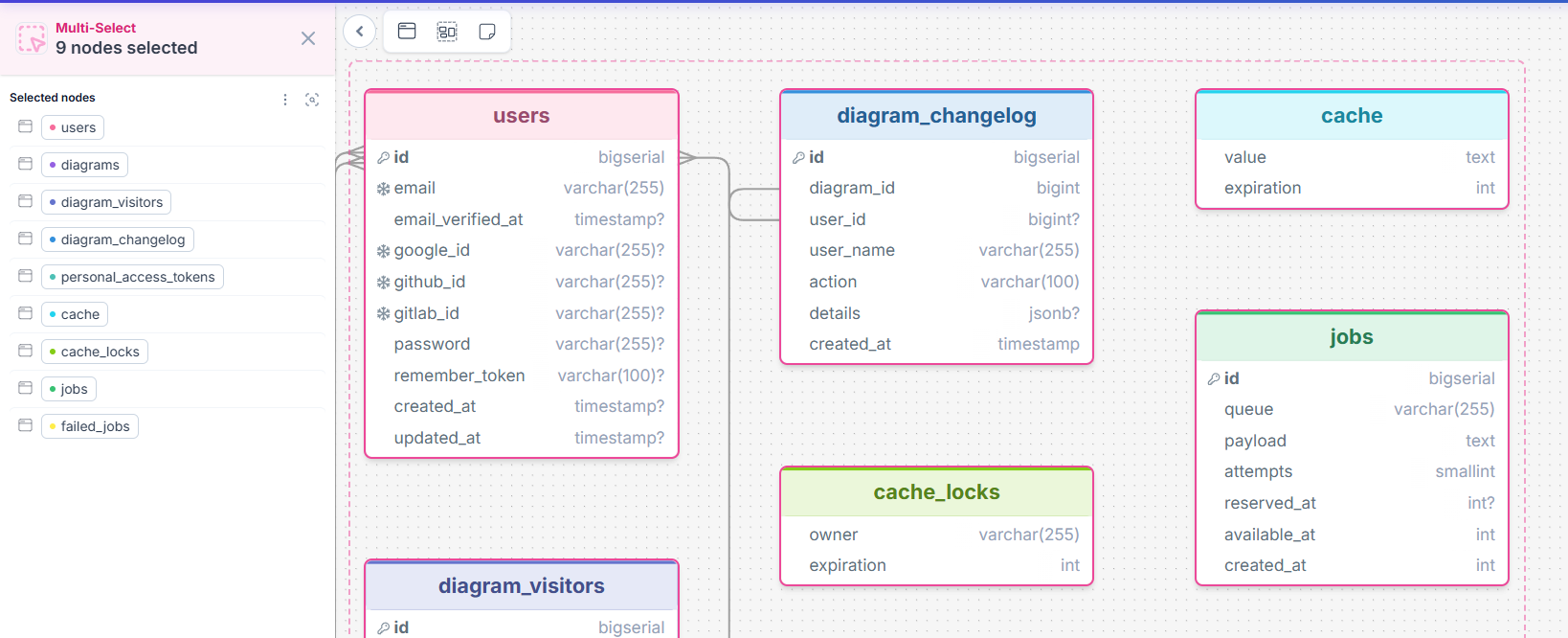Viewport: 1568px width, 638px height.
Task: Click the key icon in diagram_visitors id row
Action: pyautogui.click(x=383, y=628)
